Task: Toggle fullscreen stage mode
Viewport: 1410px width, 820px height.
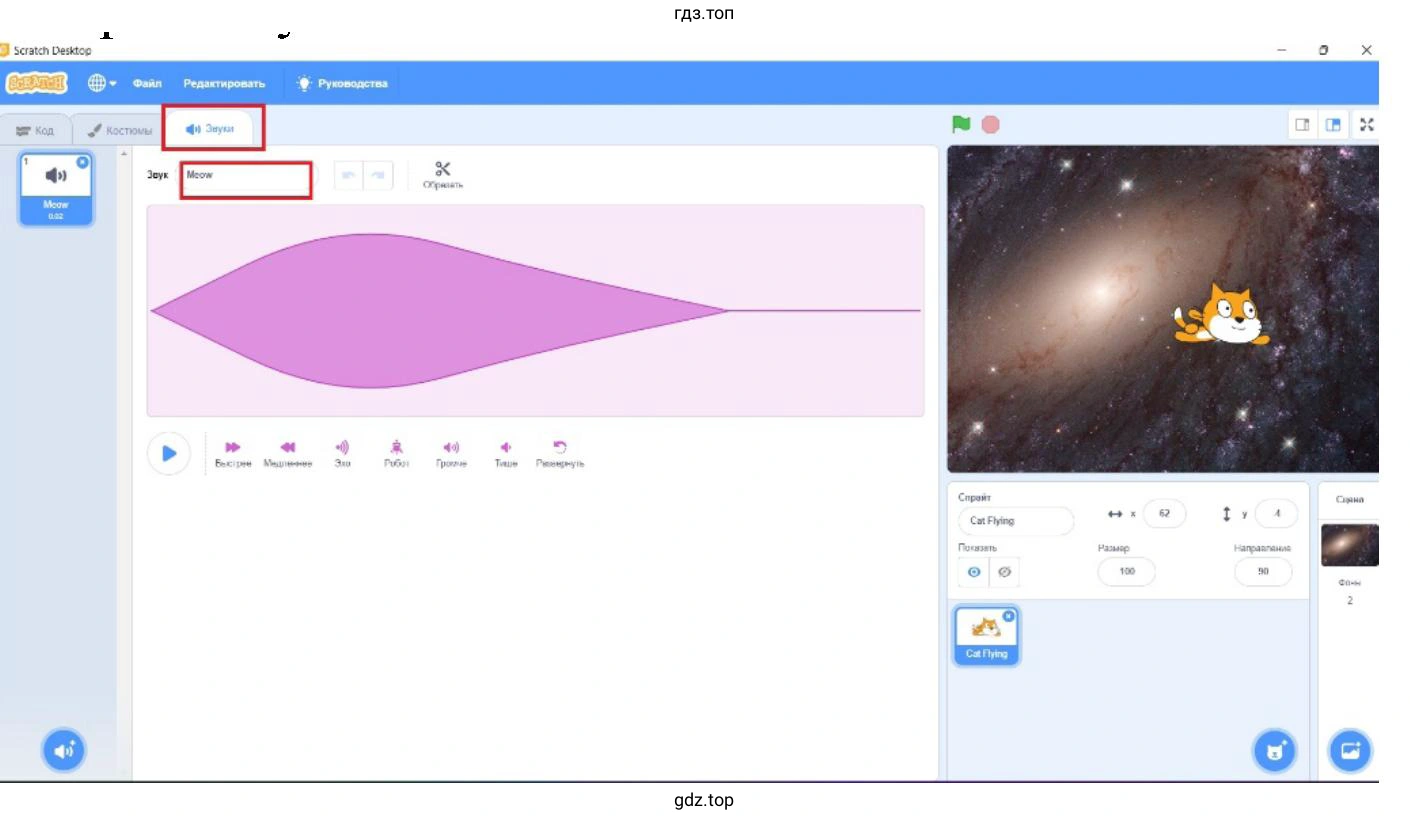Action: click(1367, 125)
